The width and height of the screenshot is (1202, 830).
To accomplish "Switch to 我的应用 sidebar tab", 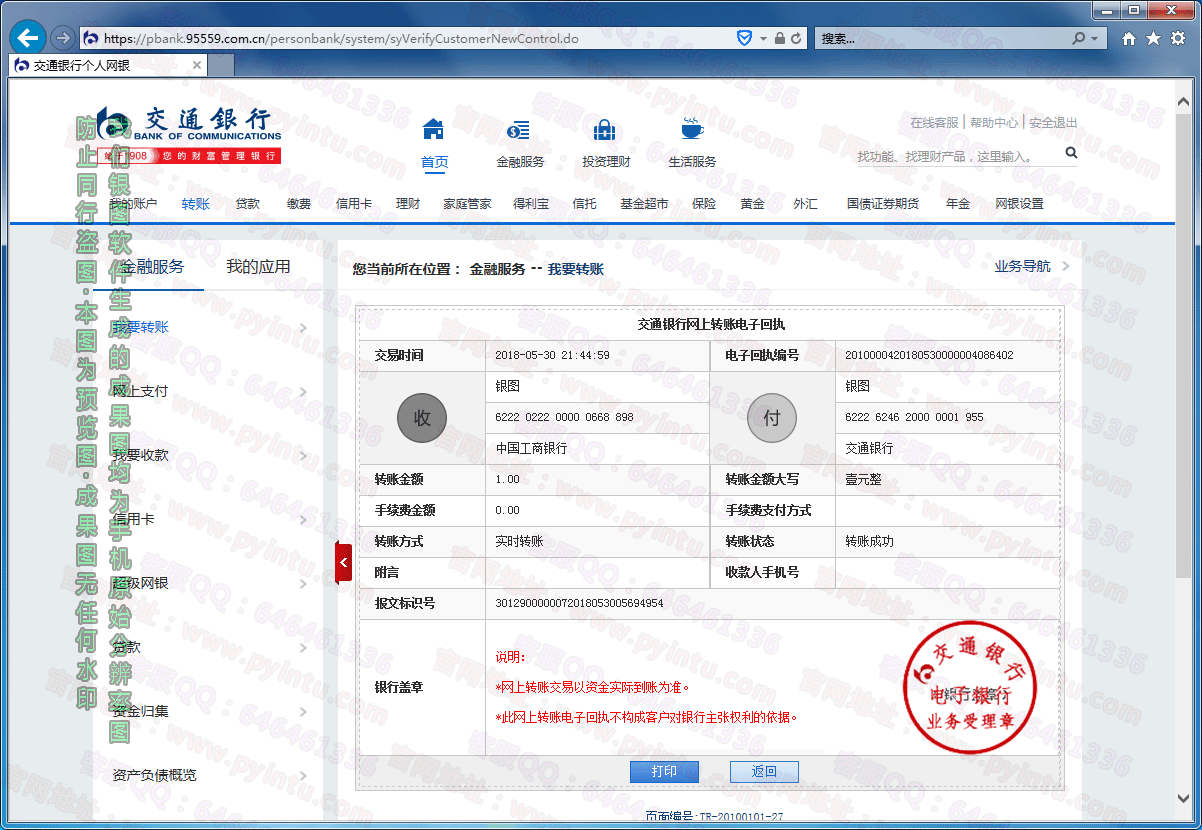I will tap(258, 267).
